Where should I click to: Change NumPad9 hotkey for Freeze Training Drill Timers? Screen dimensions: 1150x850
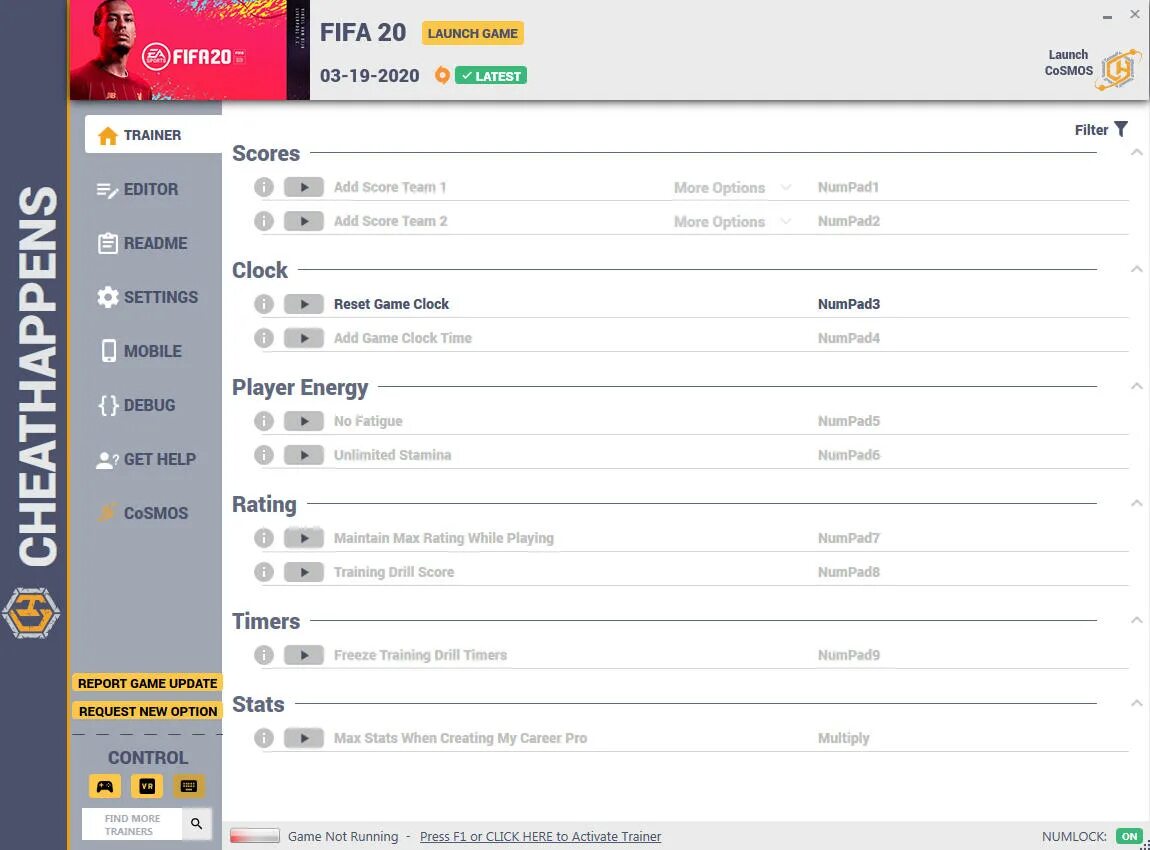click(849, 655)
